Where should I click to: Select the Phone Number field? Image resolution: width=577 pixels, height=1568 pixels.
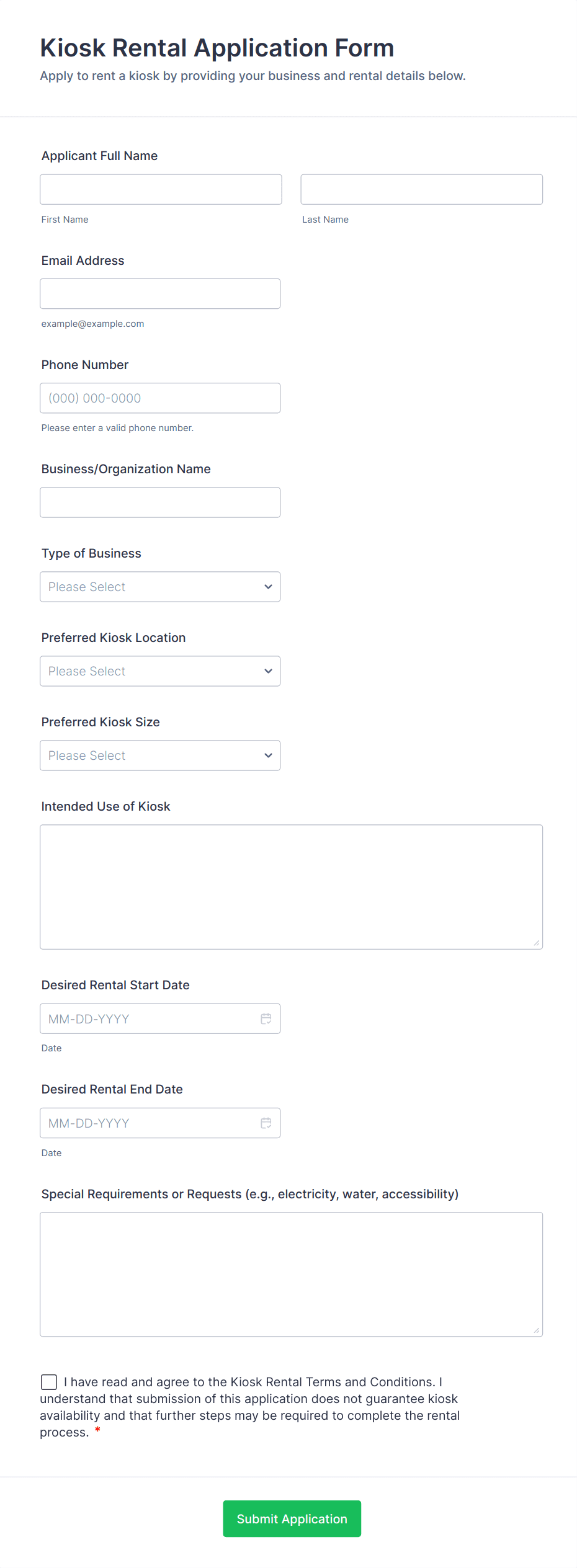160,398
